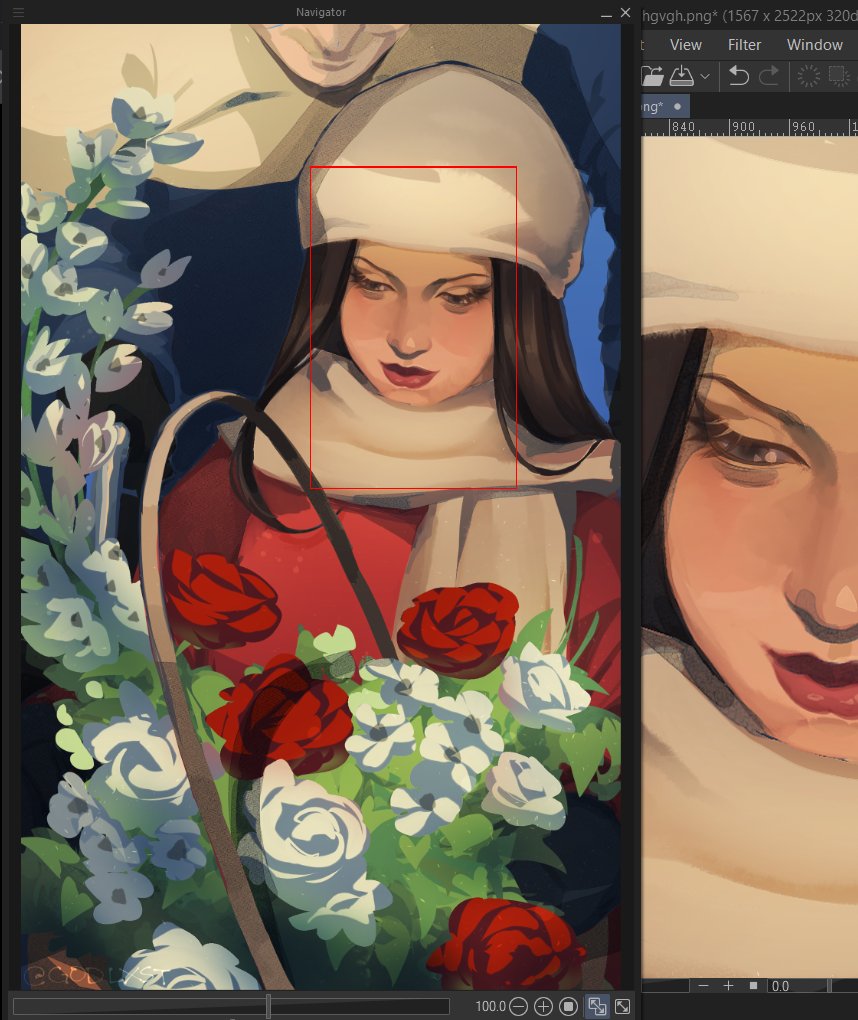Click the red view frame in Navigator thumbnail
The width and height of the screenshot is (858, 1020).
414,327
